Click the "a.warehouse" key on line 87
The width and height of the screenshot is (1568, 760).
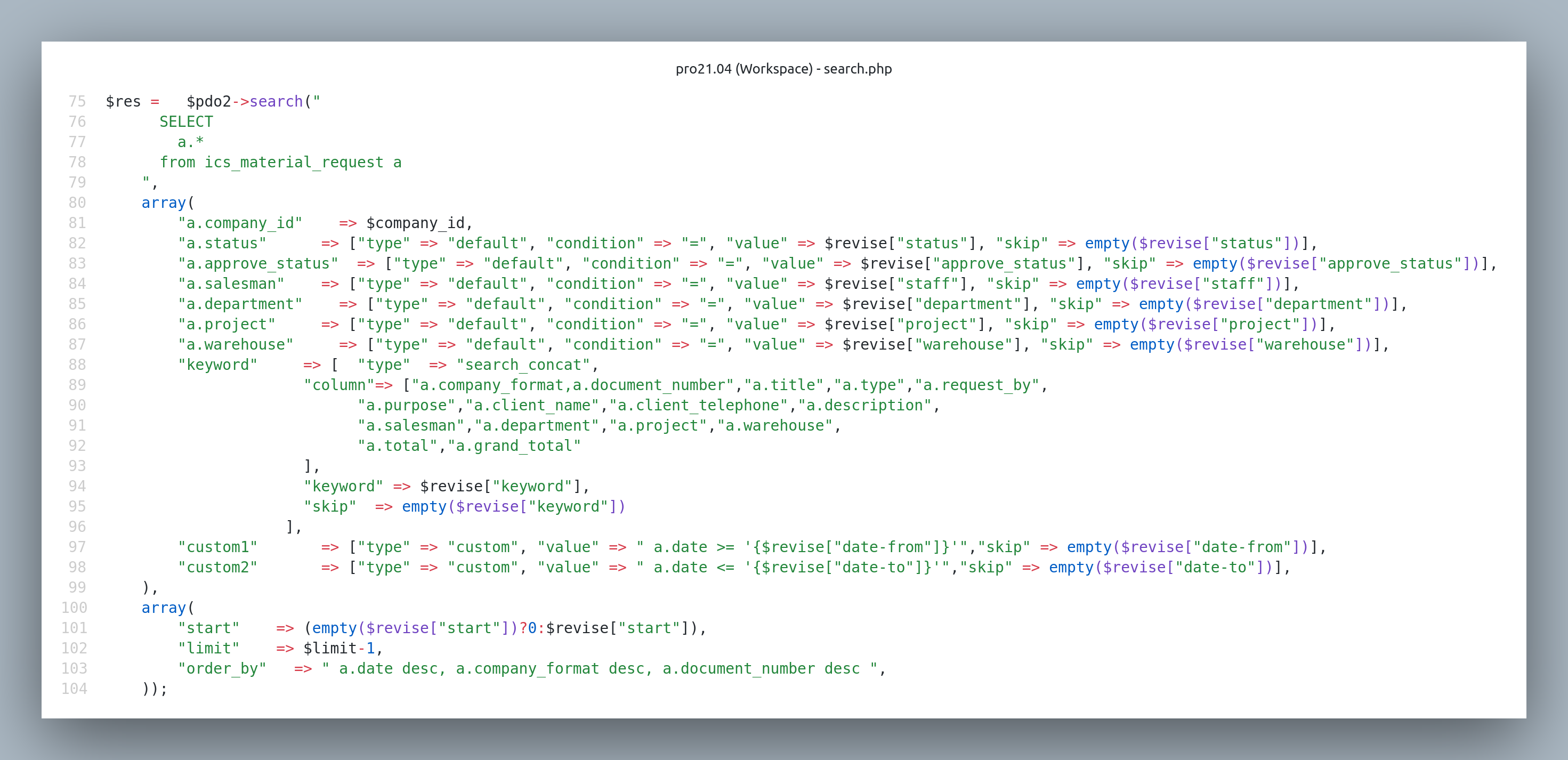[236, 344]
